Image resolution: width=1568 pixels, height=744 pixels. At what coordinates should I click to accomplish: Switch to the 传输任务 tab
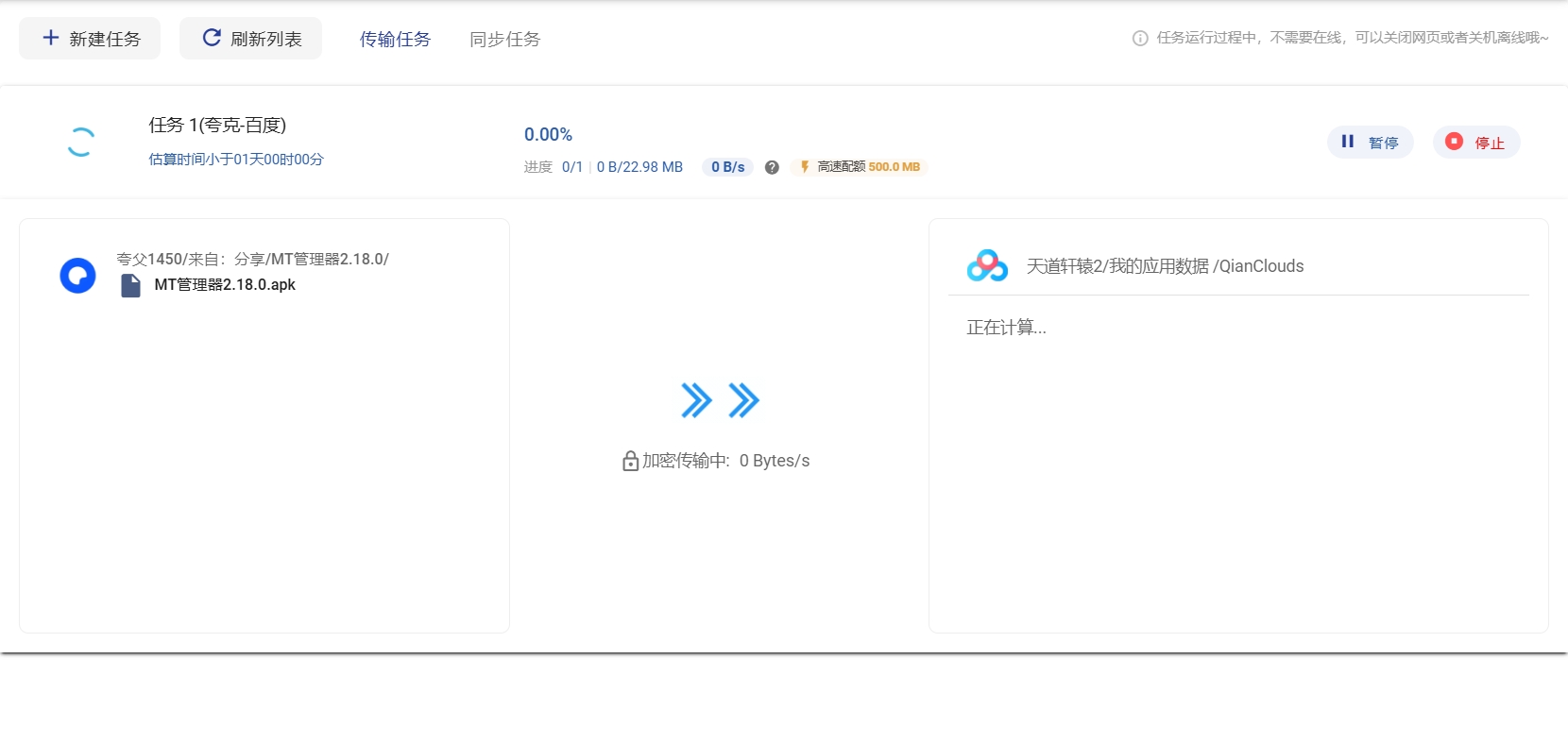point(395,39)
